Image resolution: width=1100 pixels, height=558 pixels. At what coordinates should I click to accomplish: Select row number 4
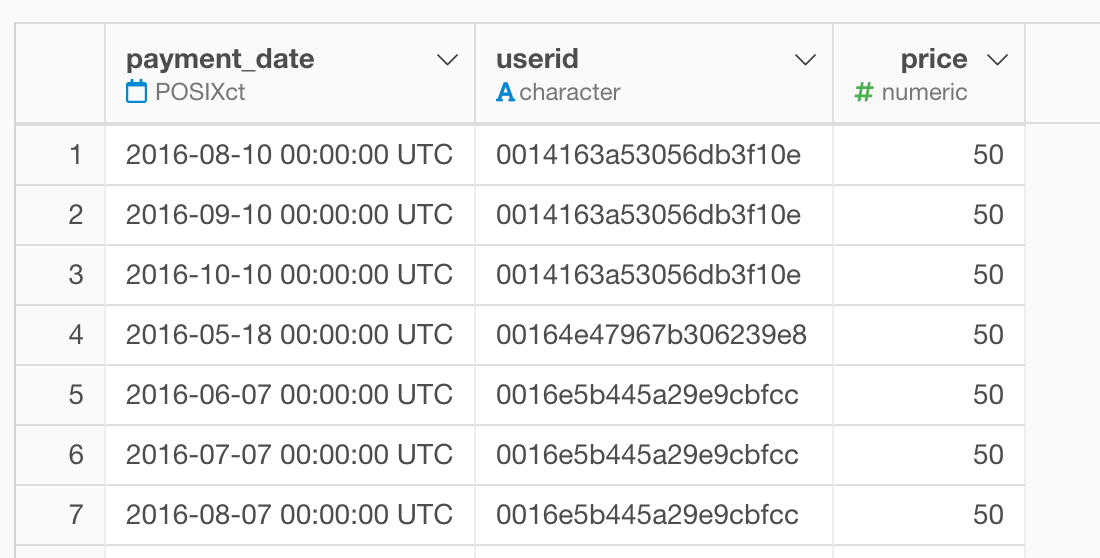click(x=76, y=335)
